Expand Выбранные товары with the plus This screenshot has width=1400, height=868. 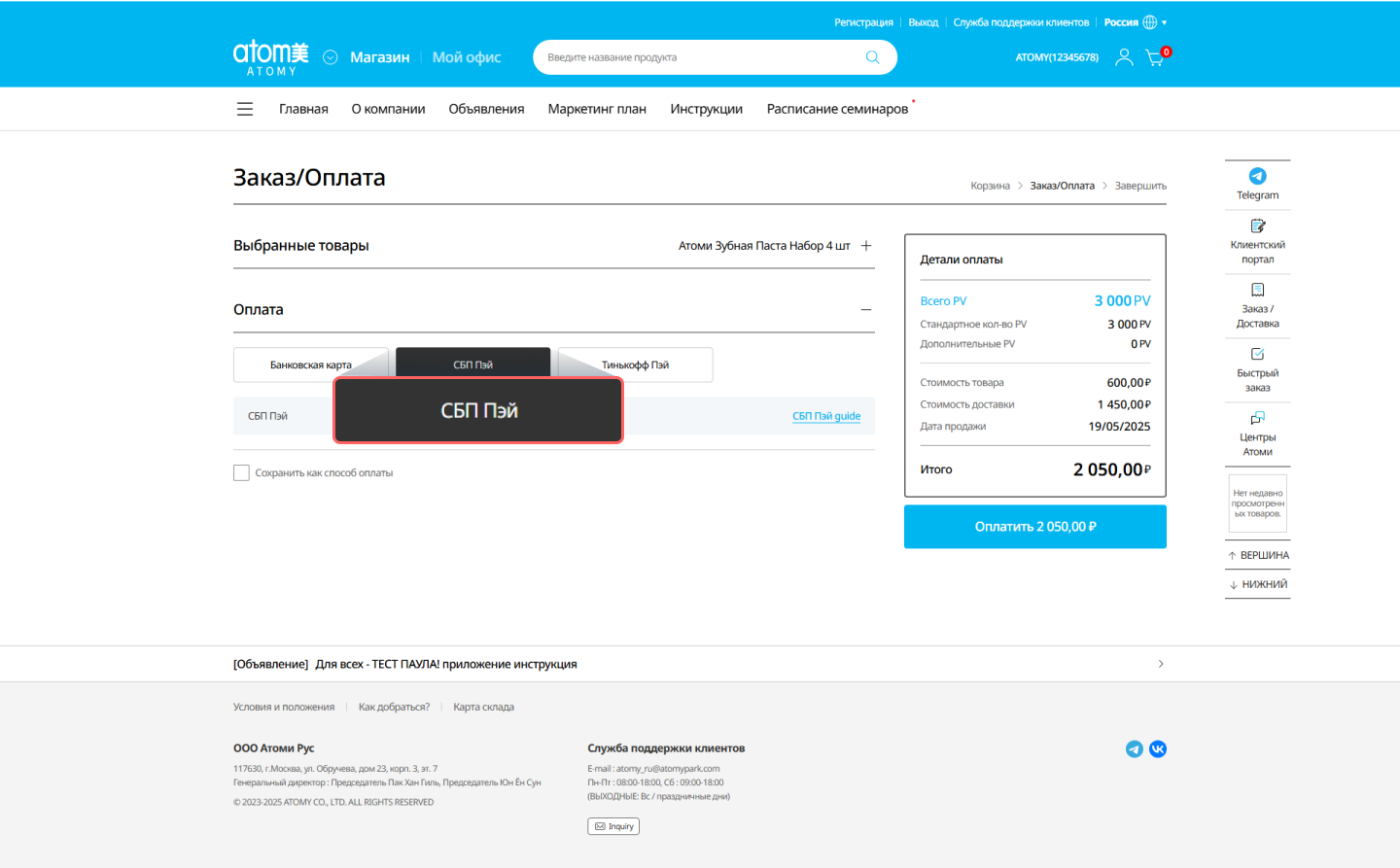click(866, 246)
